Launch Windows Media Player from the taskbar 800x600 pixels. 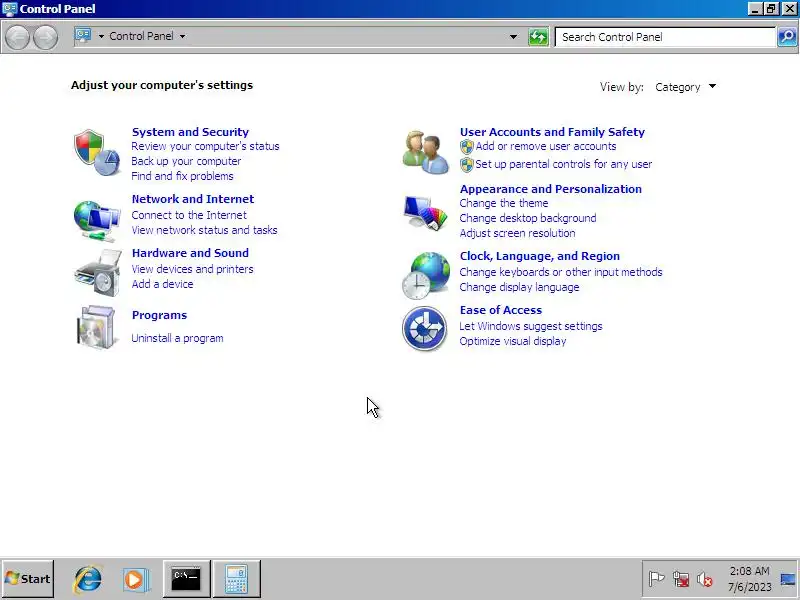[136, 579]
